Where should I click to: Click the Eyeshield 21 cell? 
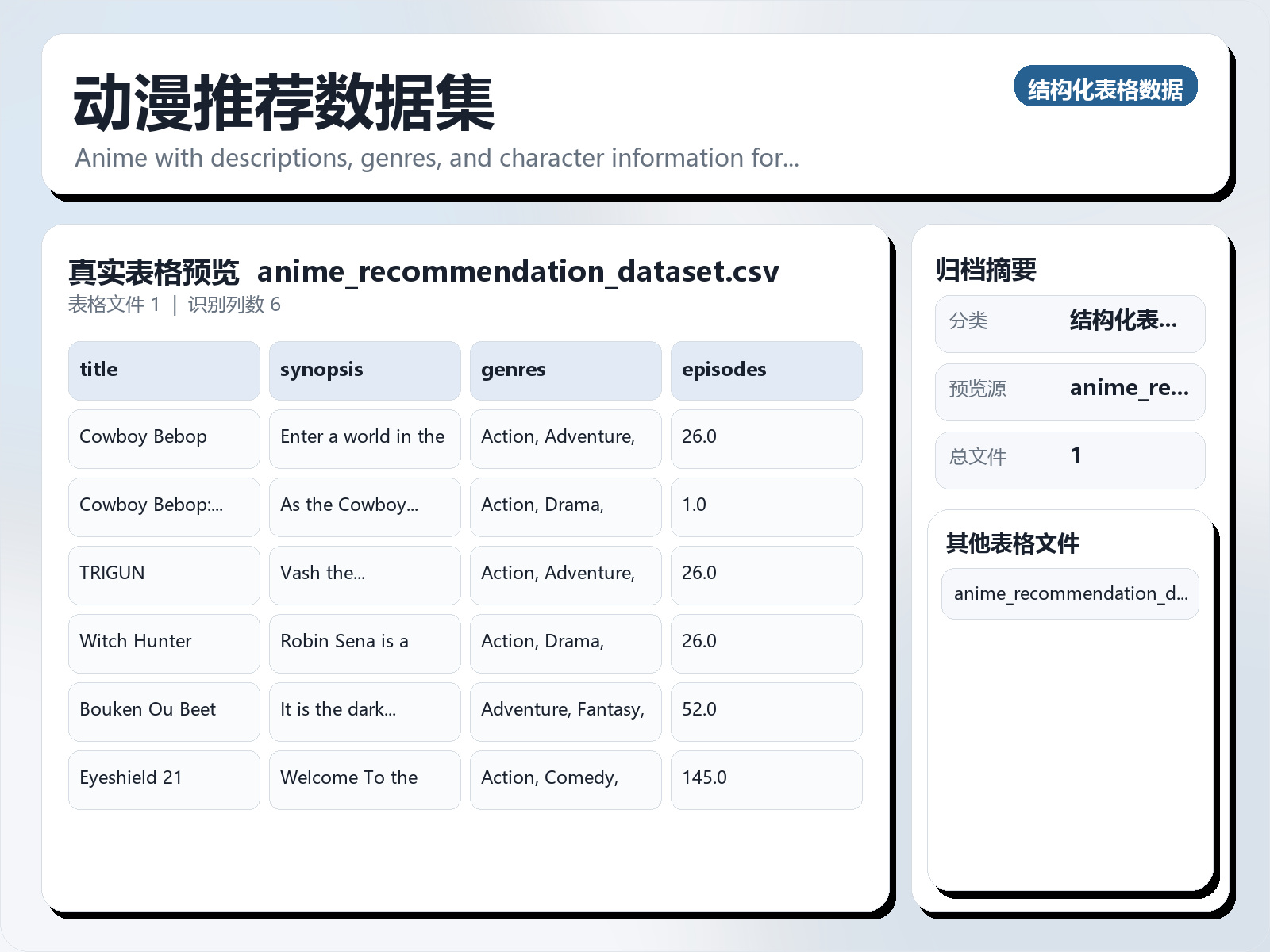164,779
